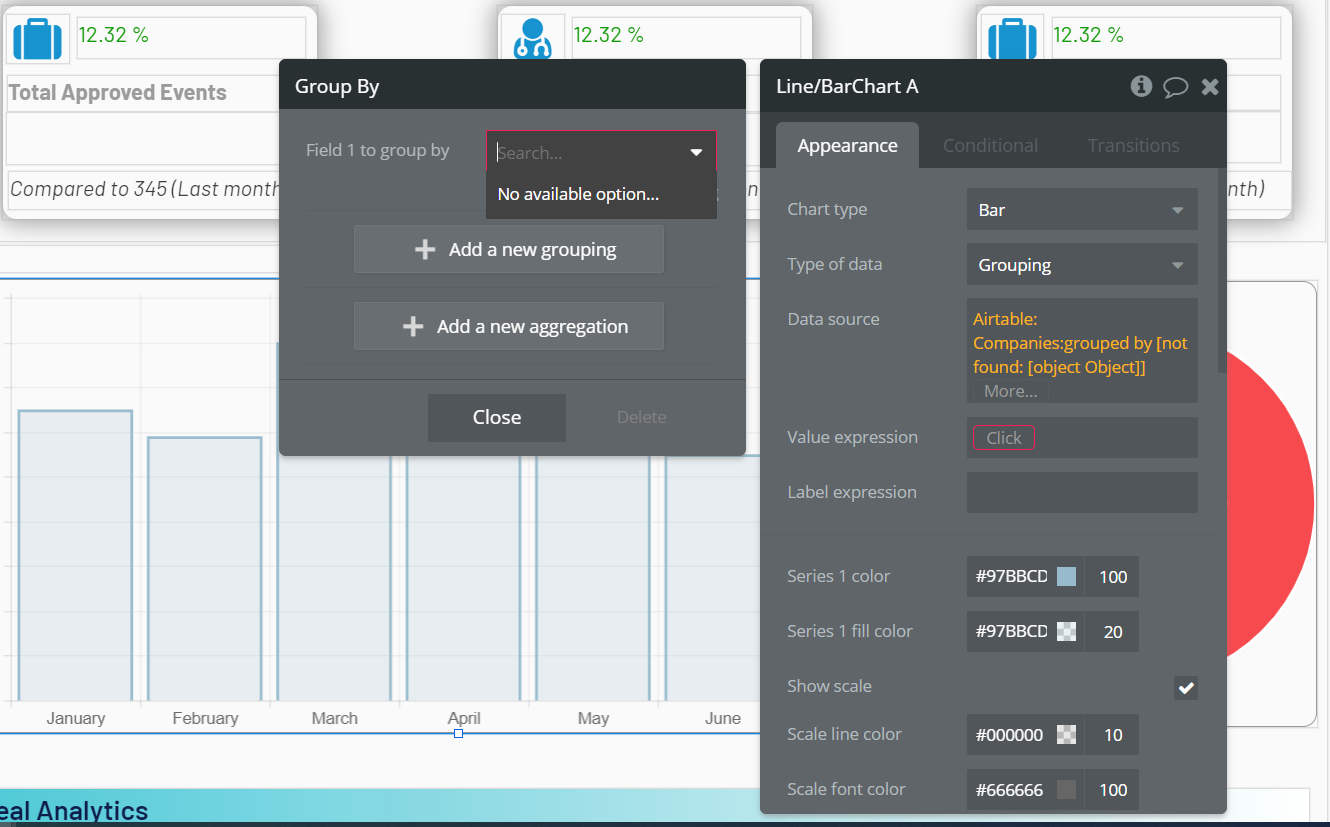Click the 12.32 % value in the middle card
The height and width of the screenshot is (827, 1330).
608,35
